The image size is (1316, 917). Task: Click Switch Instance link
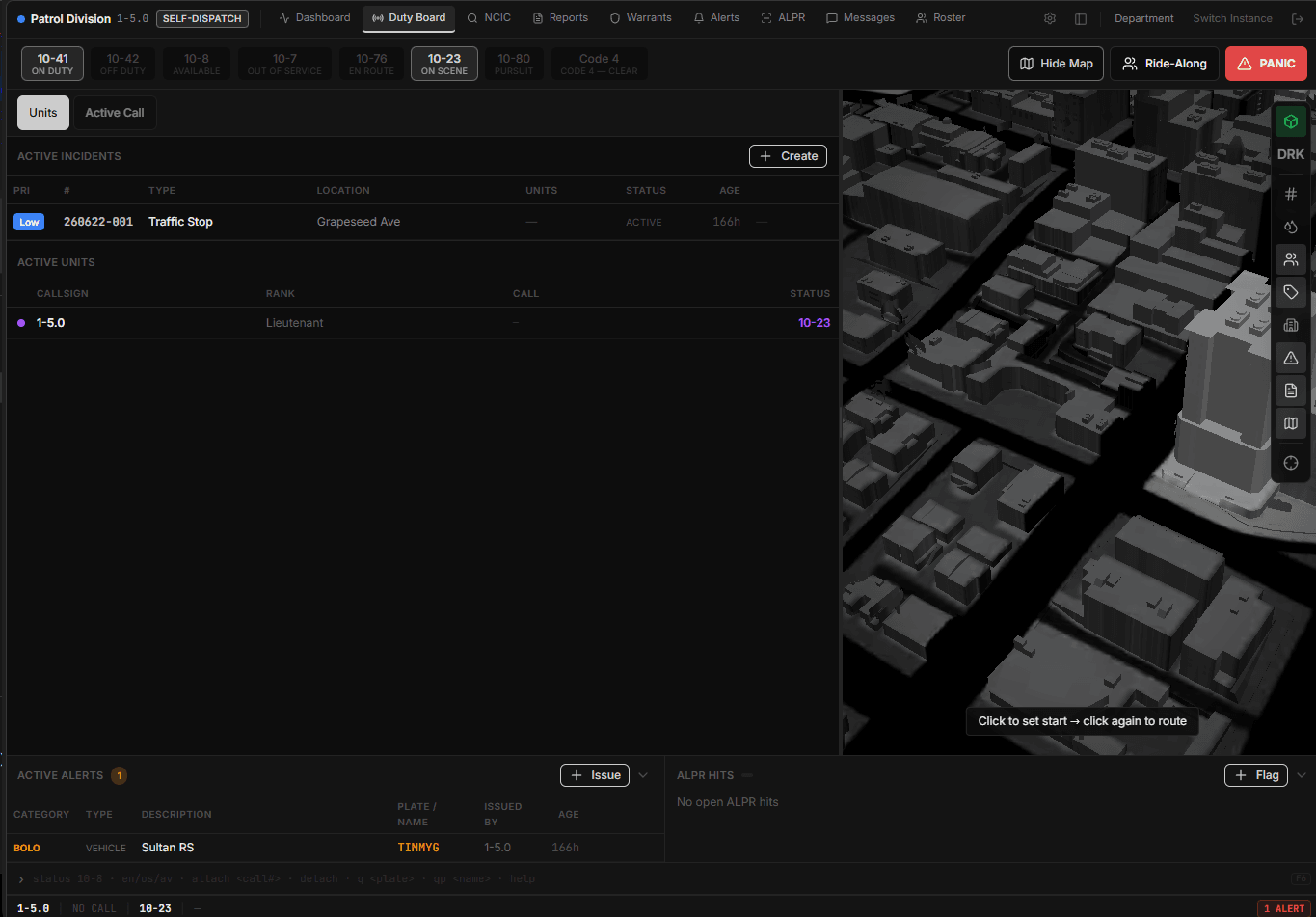(x=1232, y=18)
